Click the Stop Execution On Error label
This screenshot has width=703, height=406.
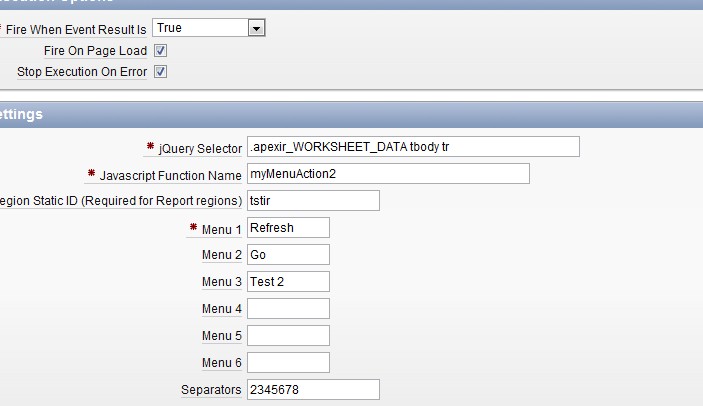(x=82, y=72)
